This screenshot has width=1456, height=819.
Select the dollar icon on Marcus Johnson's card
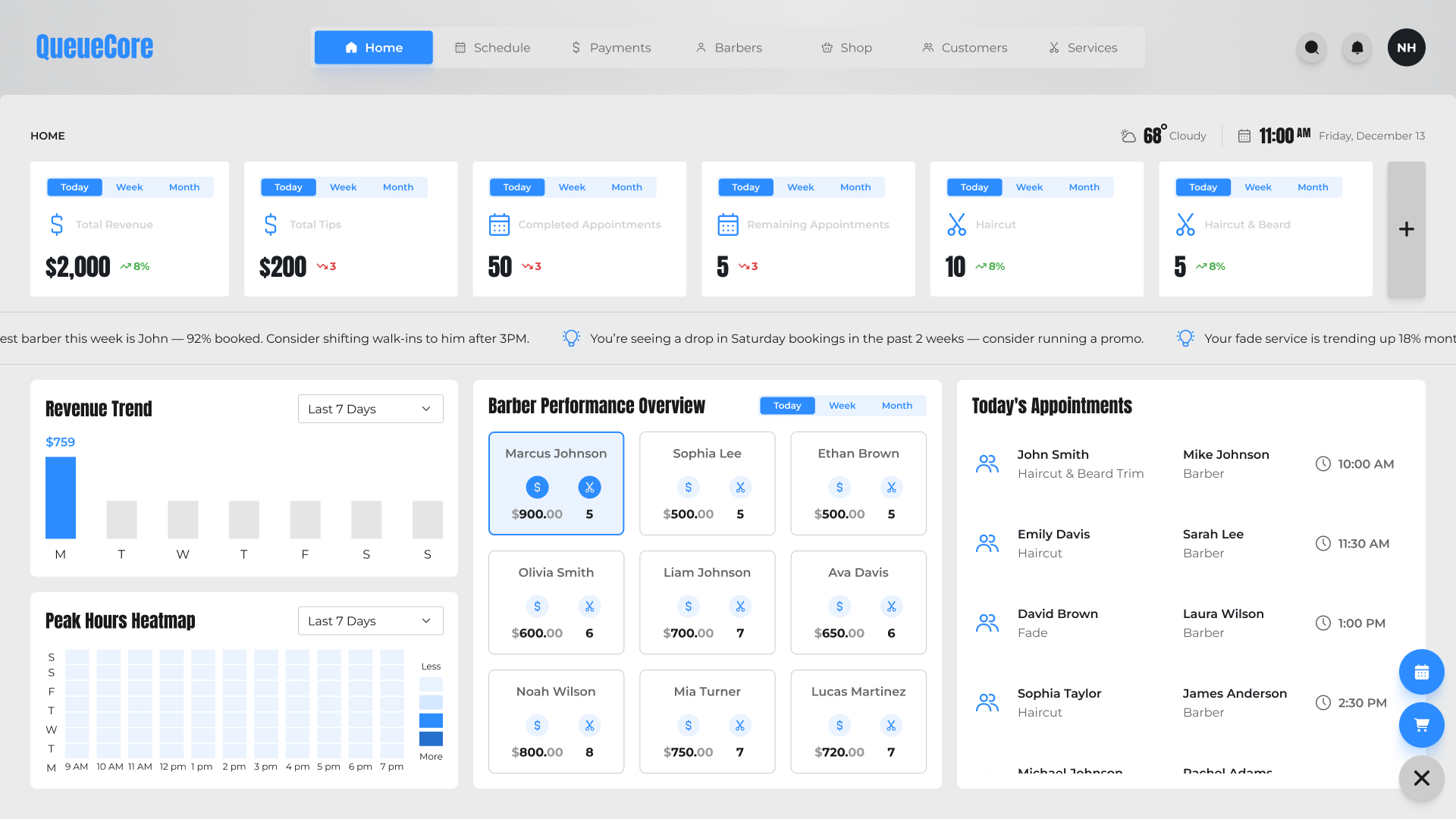point(537,488)
